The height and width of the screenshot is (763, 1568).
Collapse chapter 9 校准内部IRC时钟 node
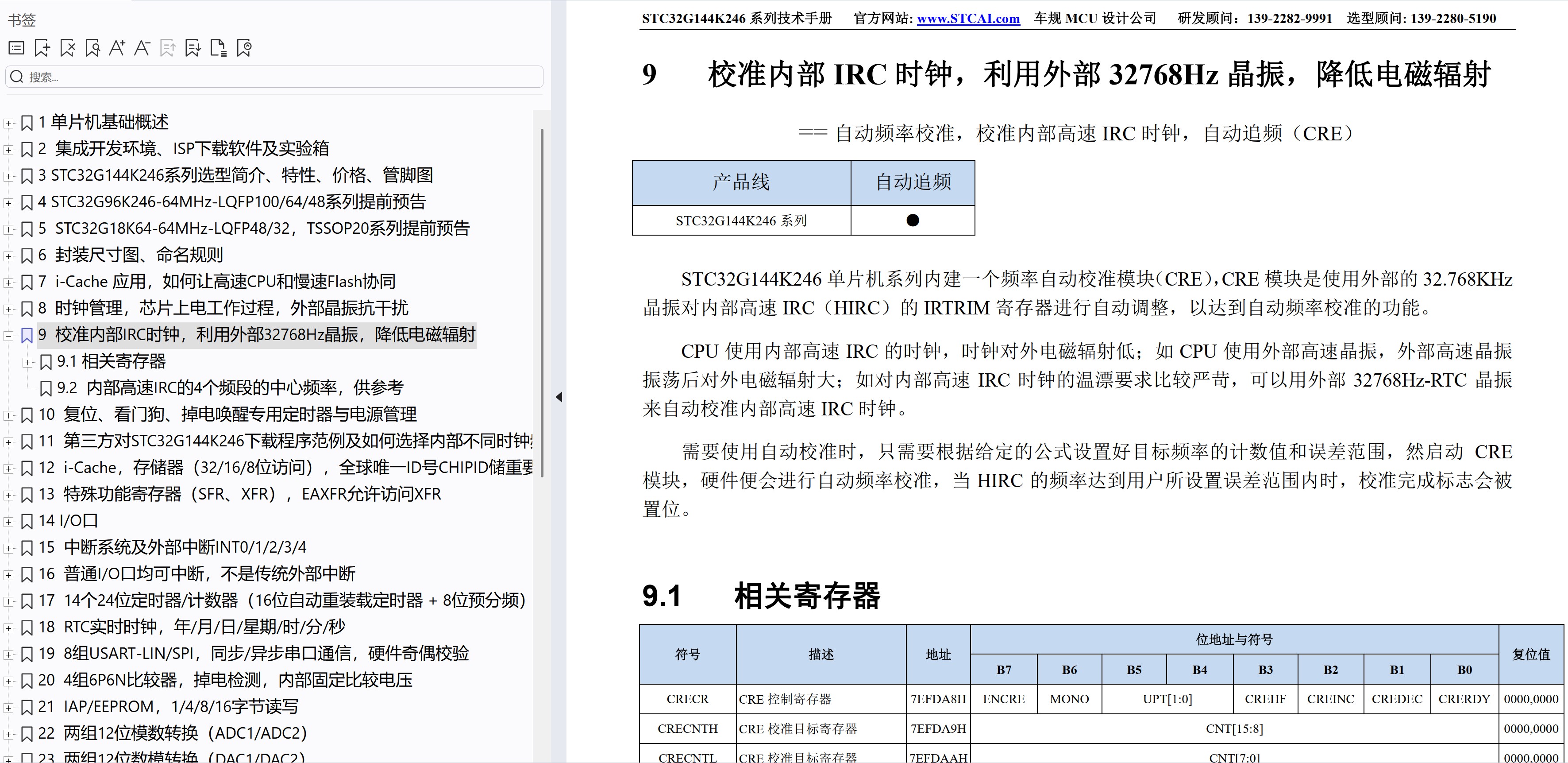pyautogui.click(x=8, y=336)
